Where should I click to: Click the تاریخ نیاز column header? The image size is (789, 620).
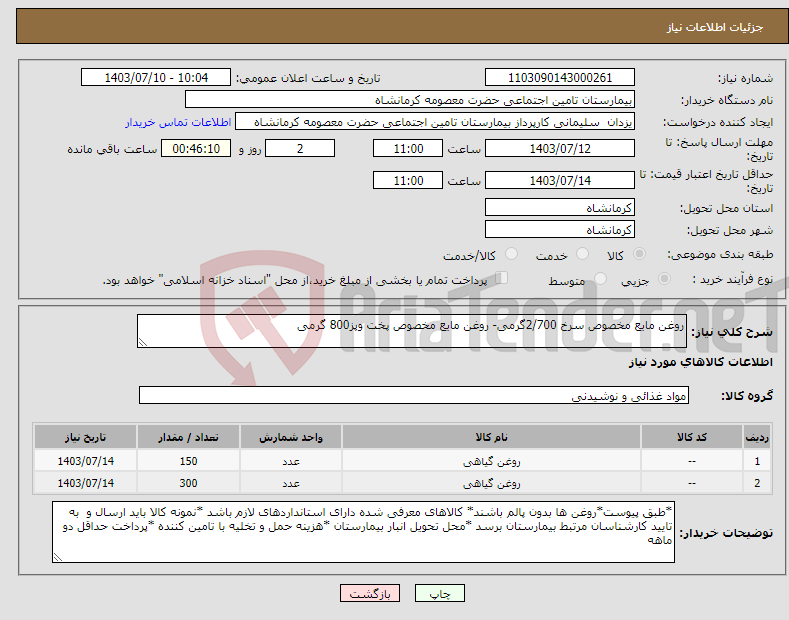pyautogui.click(x=85, y=437)
